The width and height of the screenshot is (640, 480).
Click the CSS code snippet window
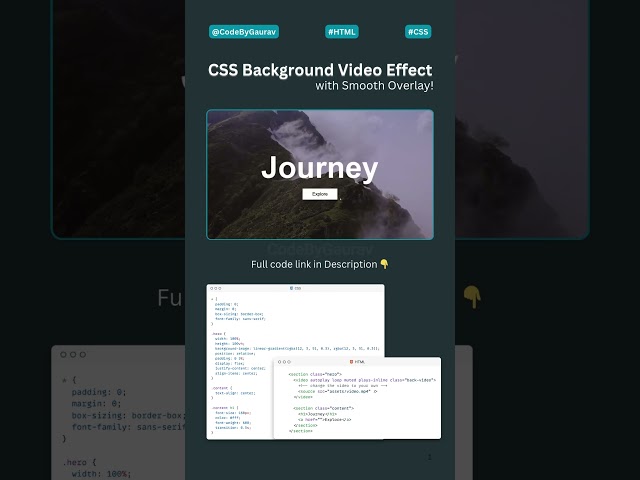(x=295, y=362)
